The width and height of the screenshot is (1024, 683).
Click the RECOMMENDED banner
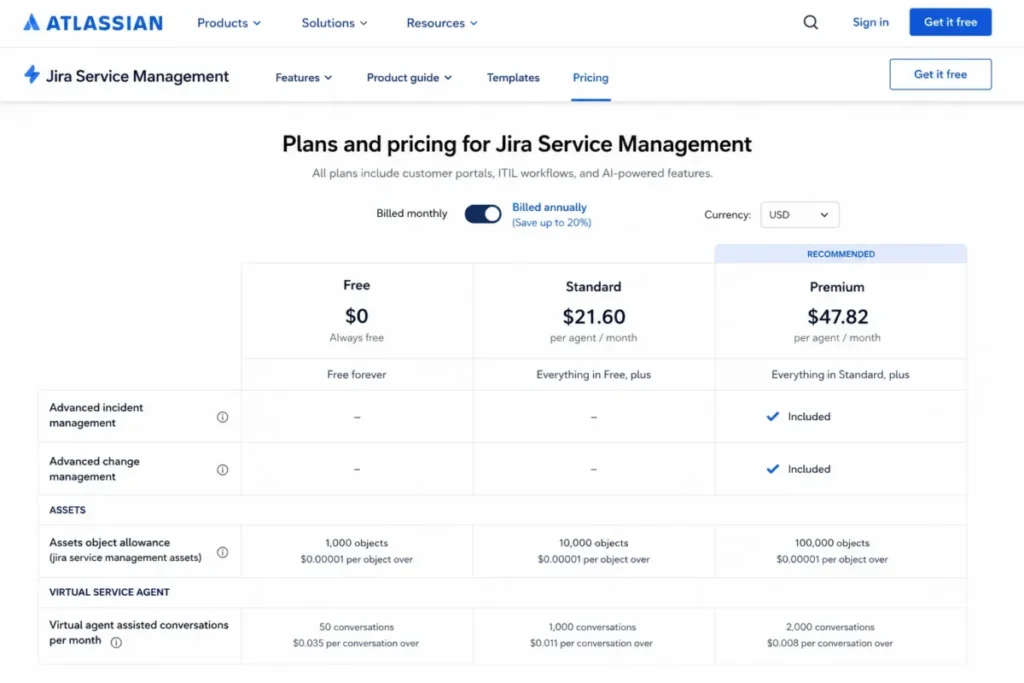tap(840, 254)
